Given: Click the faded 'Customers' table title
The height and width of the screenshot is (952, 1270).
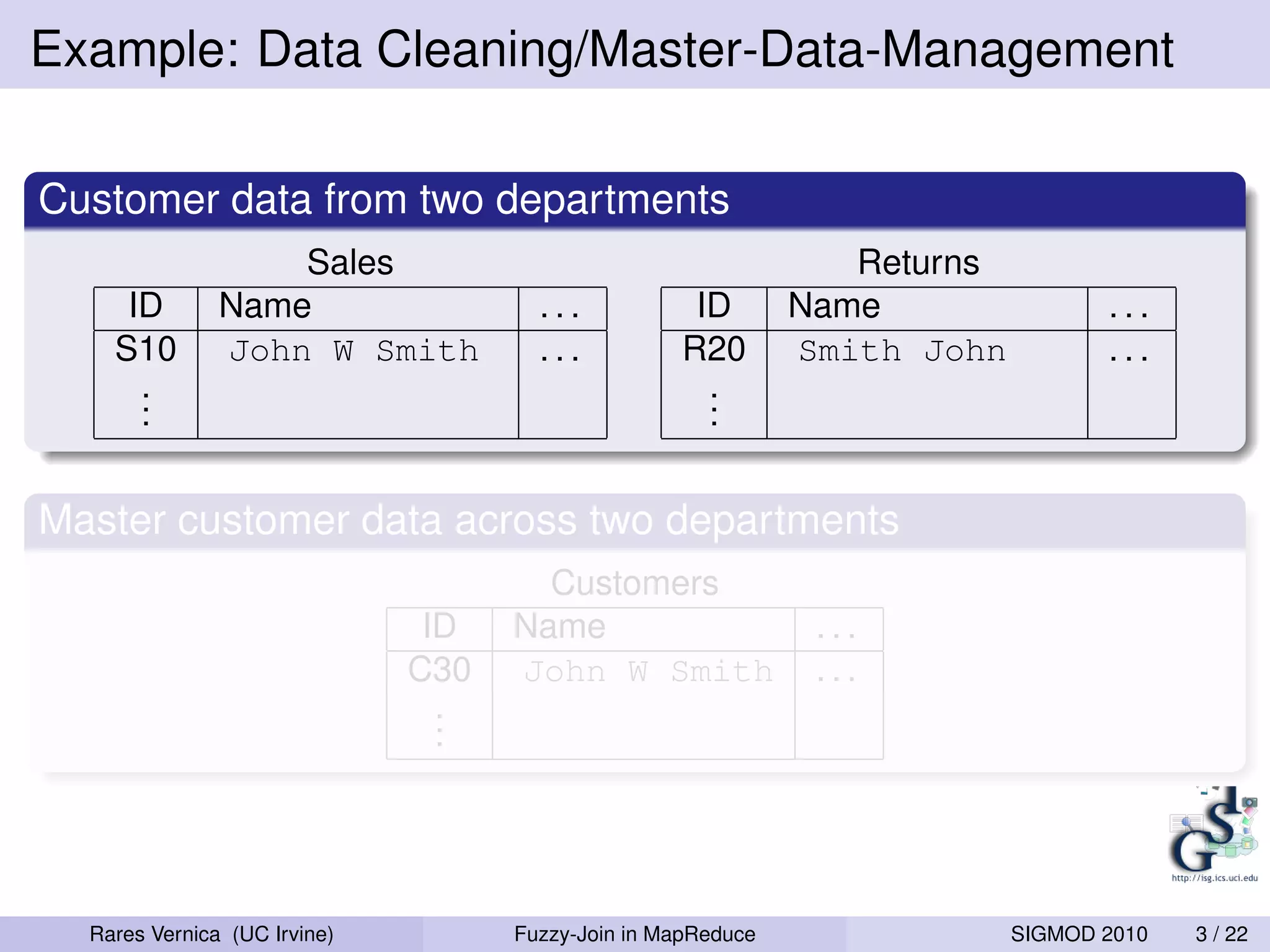Looking at the screenshot, I should (634, 583).
